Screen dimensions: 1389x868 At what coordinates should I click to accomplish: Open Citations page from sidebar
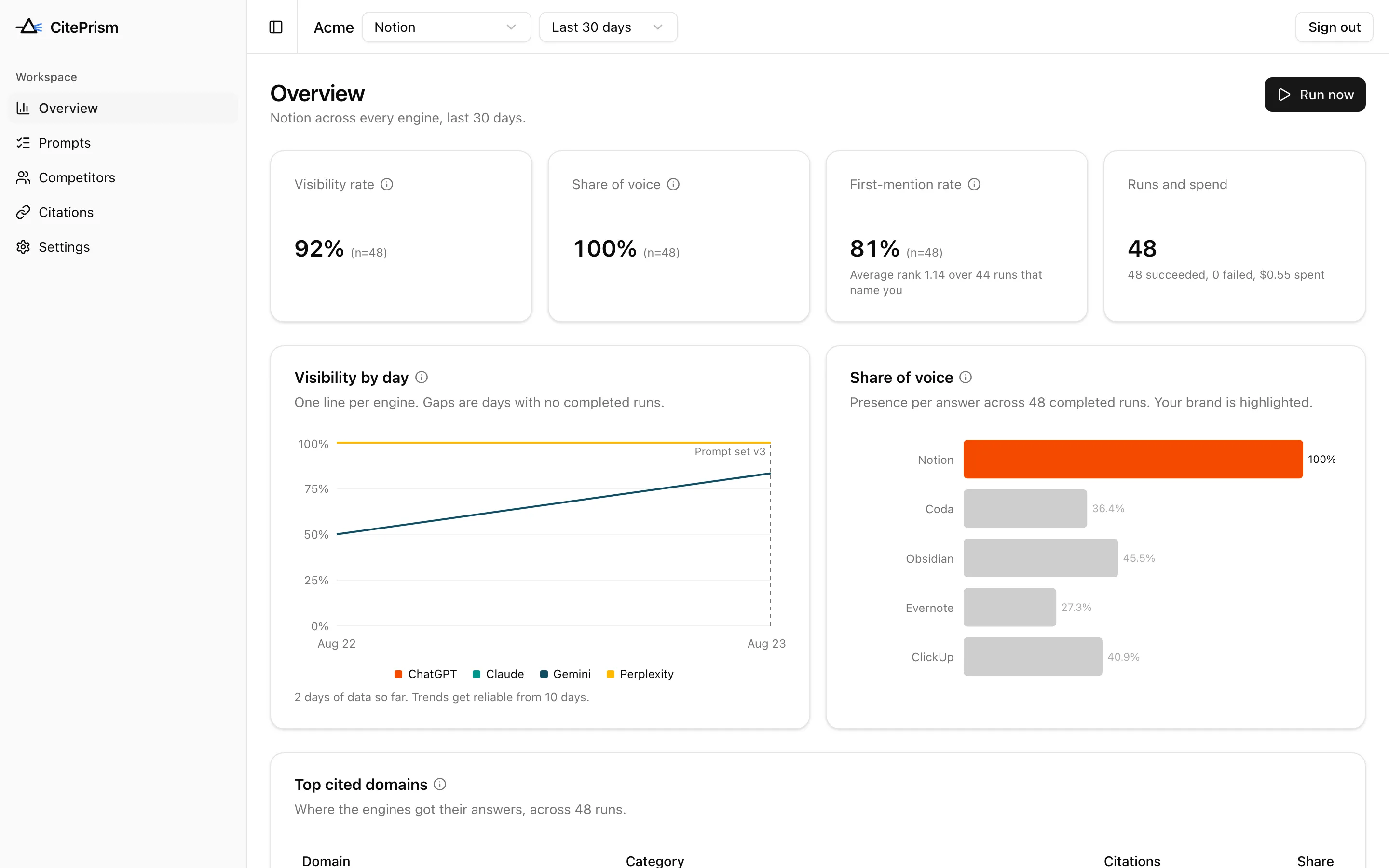tap(123, 212)
